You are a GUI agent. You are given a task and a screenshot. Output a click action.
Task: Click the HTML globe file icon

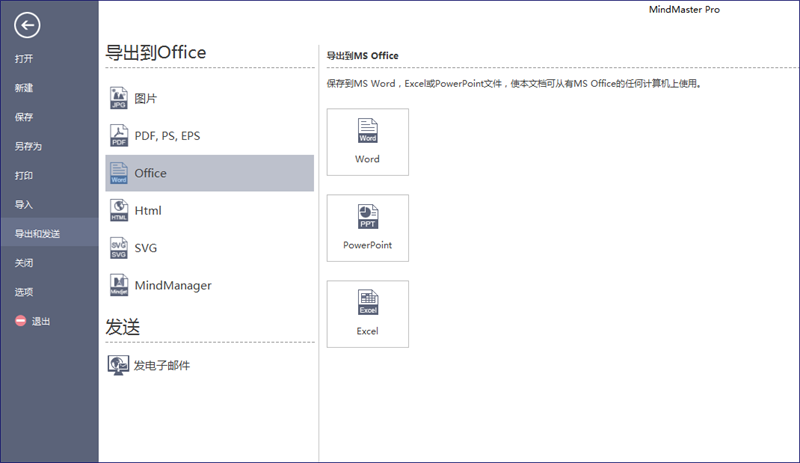[x=119, y=210]
